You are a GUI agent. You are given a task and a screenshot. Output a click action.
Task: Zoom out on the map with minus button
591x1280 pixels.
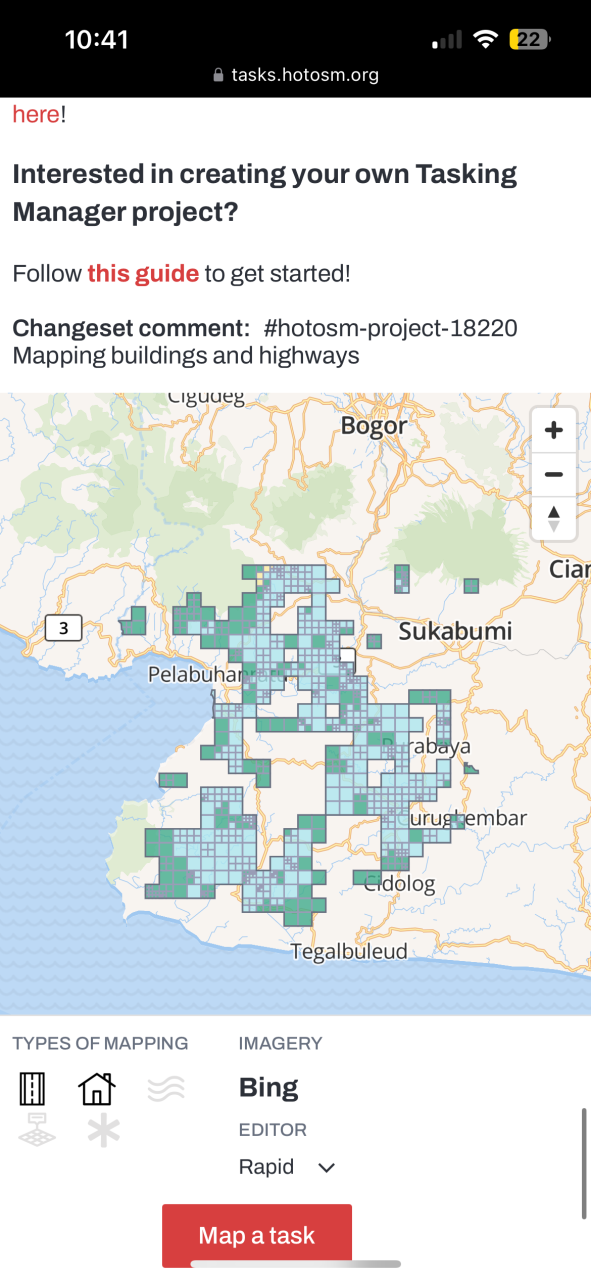pyautogui.click(x=553, y=475)
